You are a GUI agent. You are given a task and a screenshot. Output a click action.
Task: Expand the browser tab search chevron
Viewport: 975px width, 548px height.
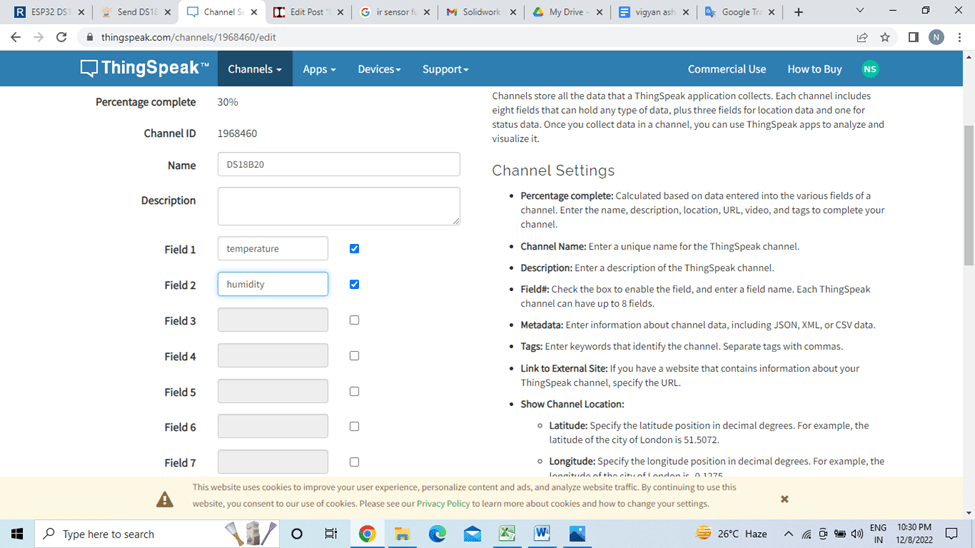point(860,11)
